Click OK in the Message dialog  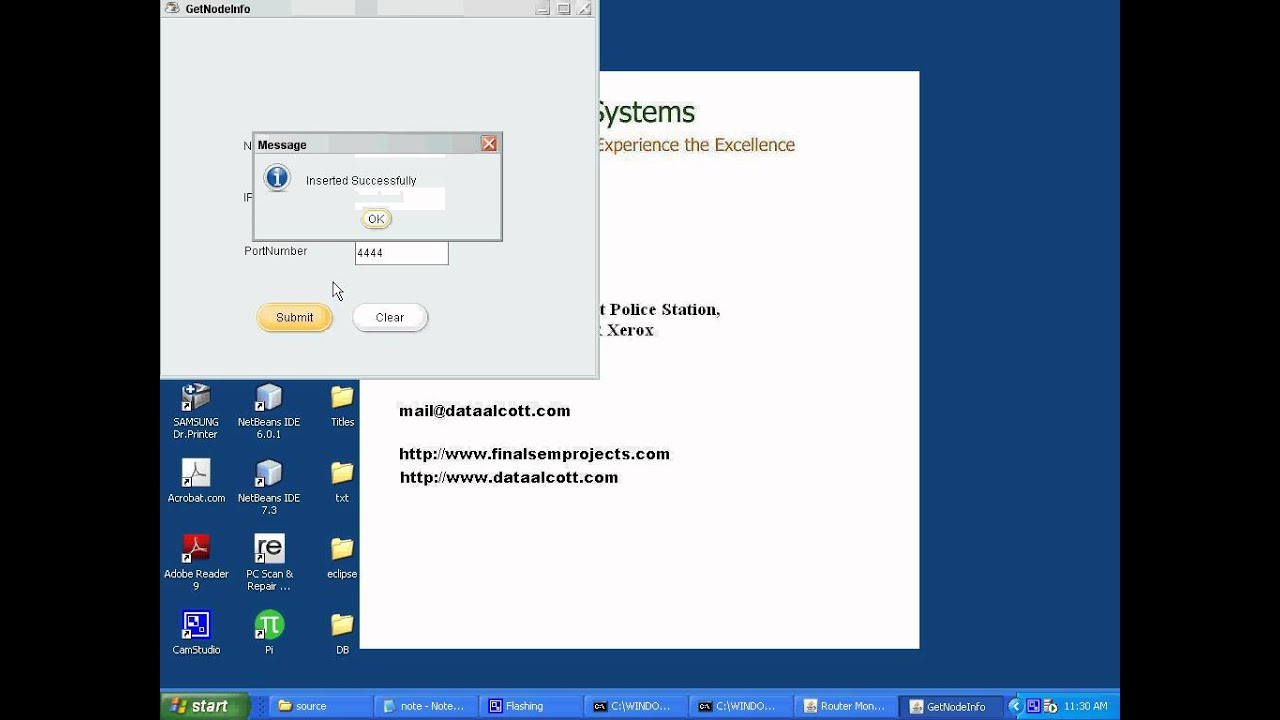(376, 219)
